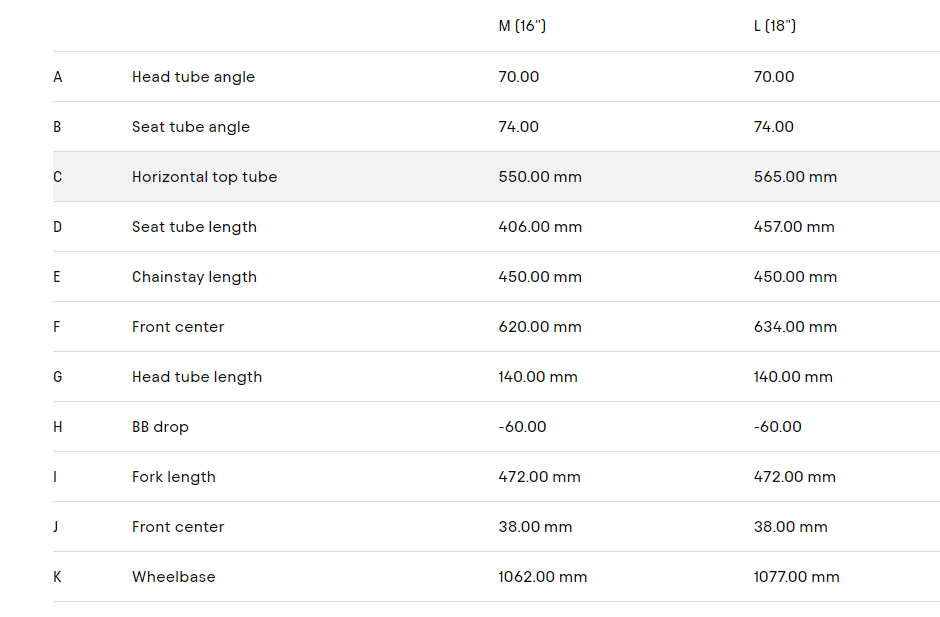940x617 pixels.
Task: Click the row letter "K" beside Wheelbase
Action: (x=57, y=577)
